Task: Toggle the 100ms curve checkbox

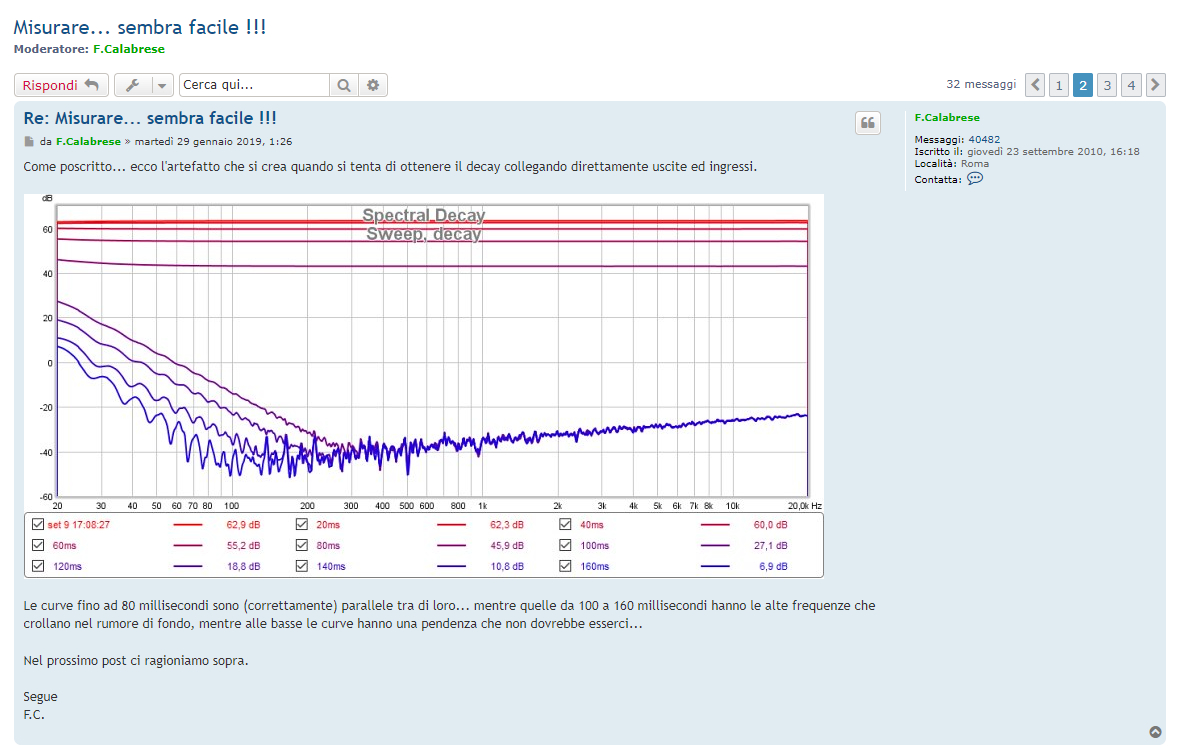Action: click(565, 545)
